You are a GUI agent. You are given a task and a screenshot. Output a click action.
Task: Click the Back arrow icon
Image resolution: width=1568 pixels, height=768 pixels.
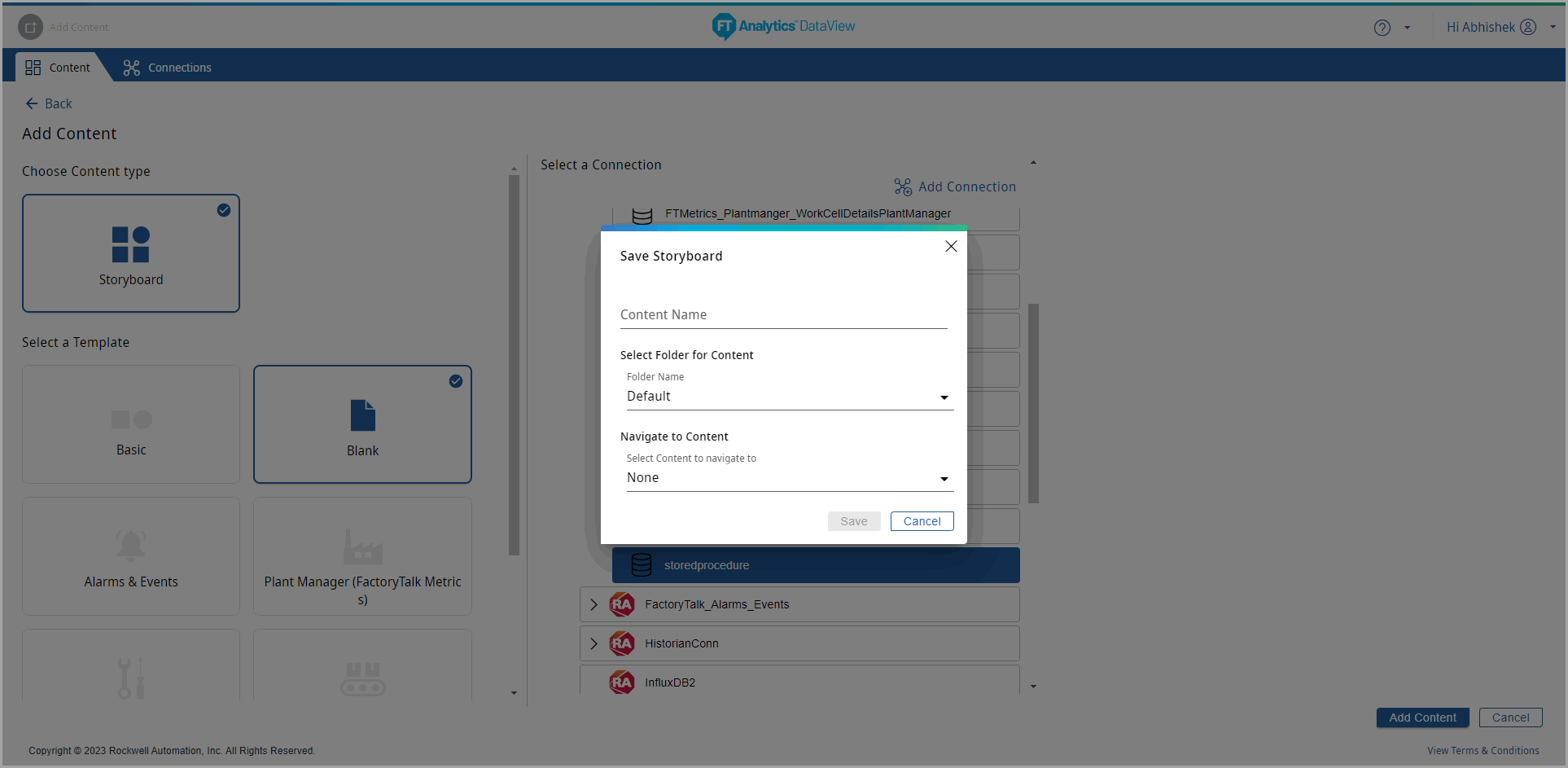(x=32, y=103)
